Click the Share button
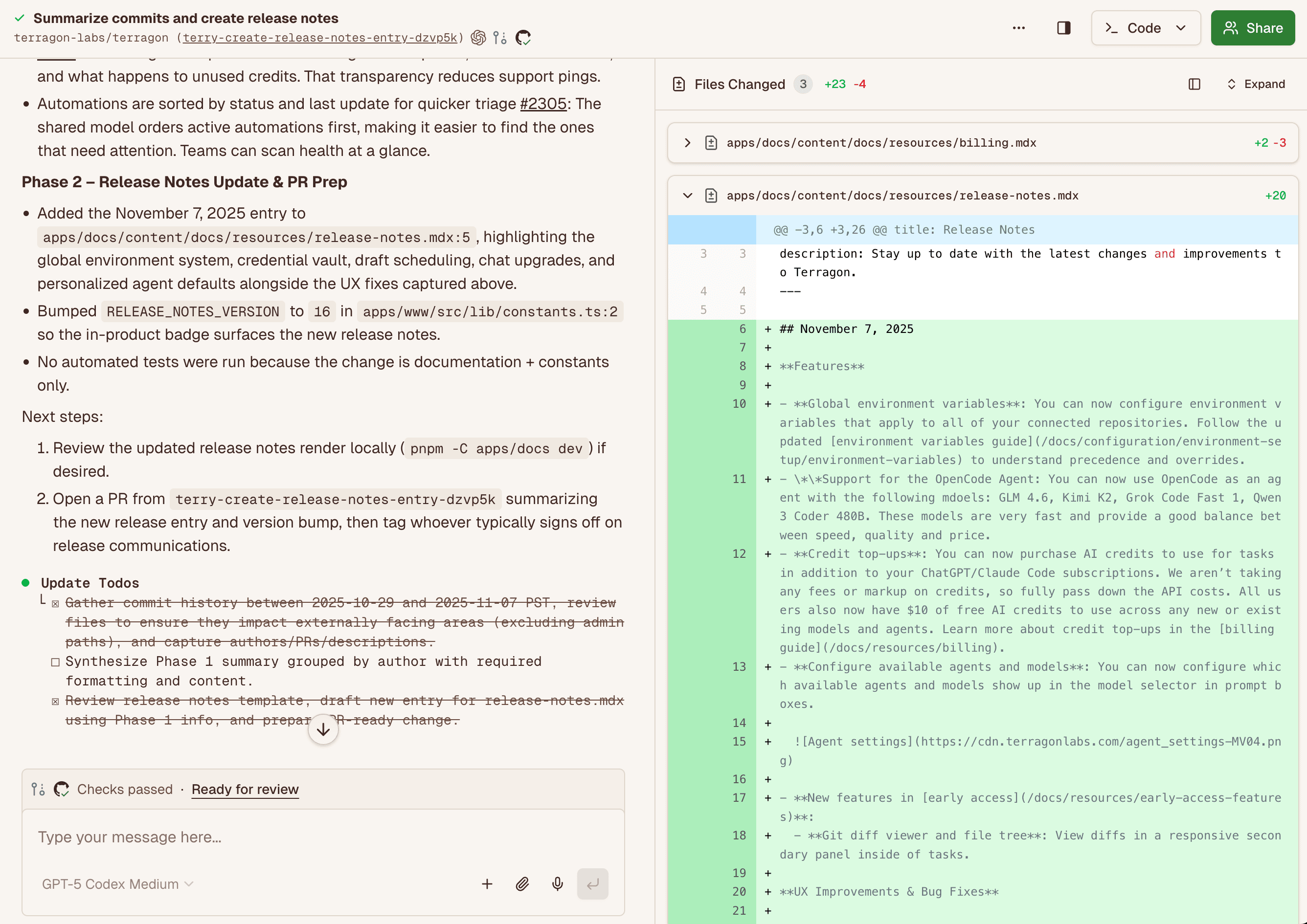 1252,28
